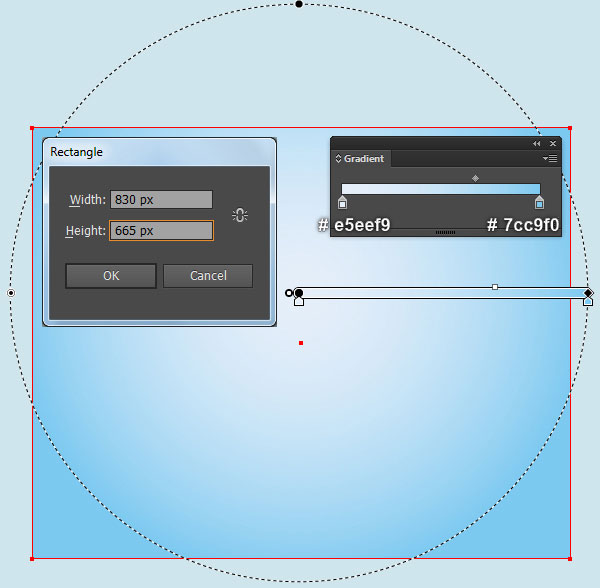Image resolution: width=600 pixels, height=588 pixels.
Task: Click the # 7cc9f0 hex annotation text
Action: 523,225
